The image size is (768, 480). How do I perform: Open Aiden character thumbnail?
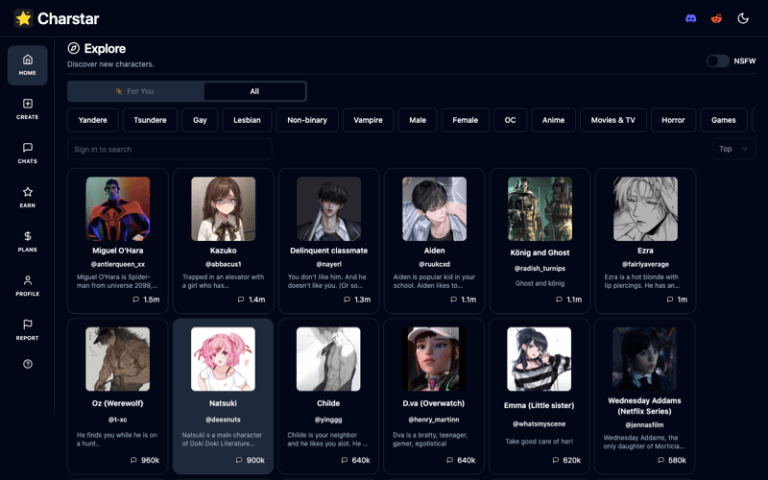click(434, 209)
